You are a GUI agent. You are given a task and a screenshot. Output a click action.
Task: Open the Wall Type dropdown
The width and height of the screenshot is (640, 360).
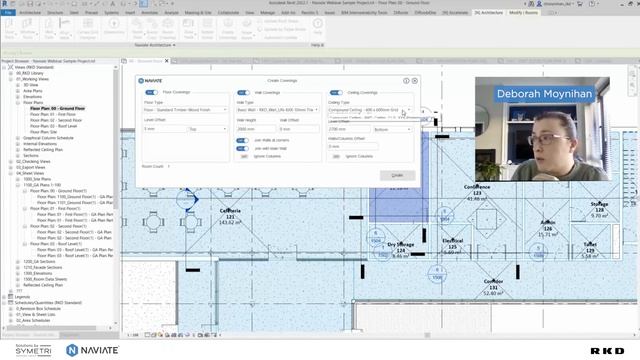coord(278,110)
